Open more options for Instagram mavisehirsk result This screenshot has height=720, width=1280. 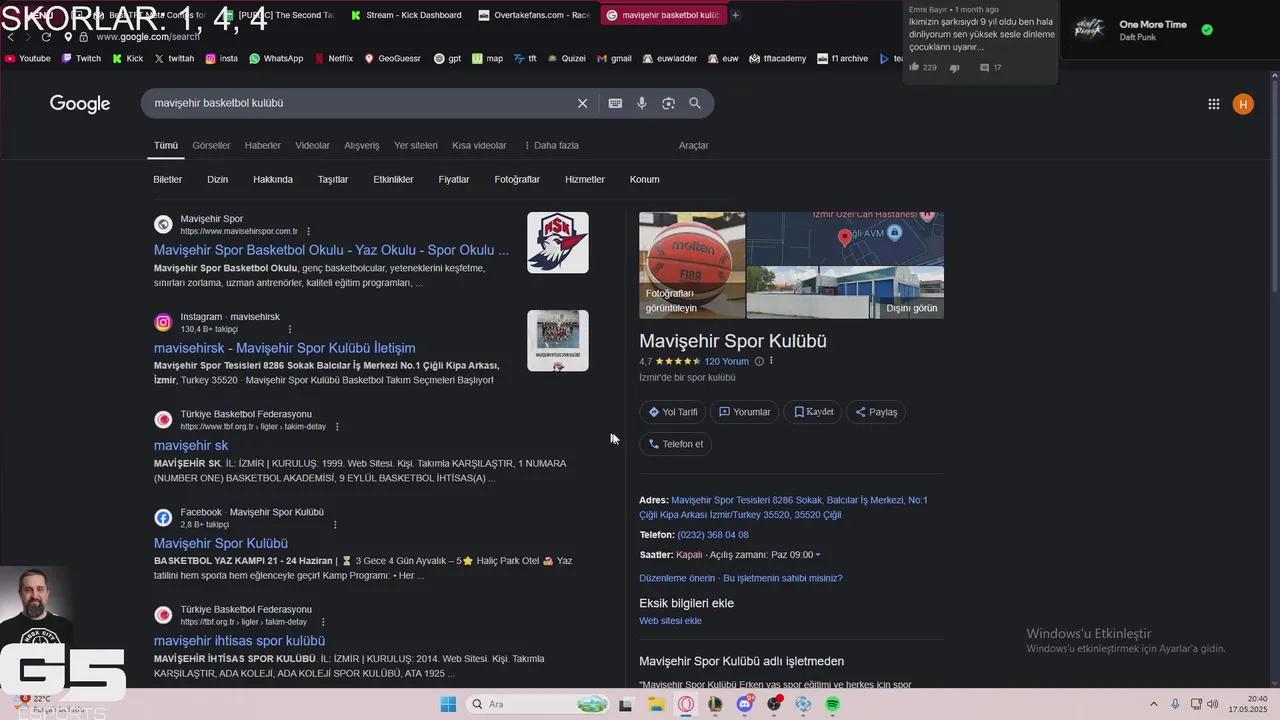click(x=290, y=329)
